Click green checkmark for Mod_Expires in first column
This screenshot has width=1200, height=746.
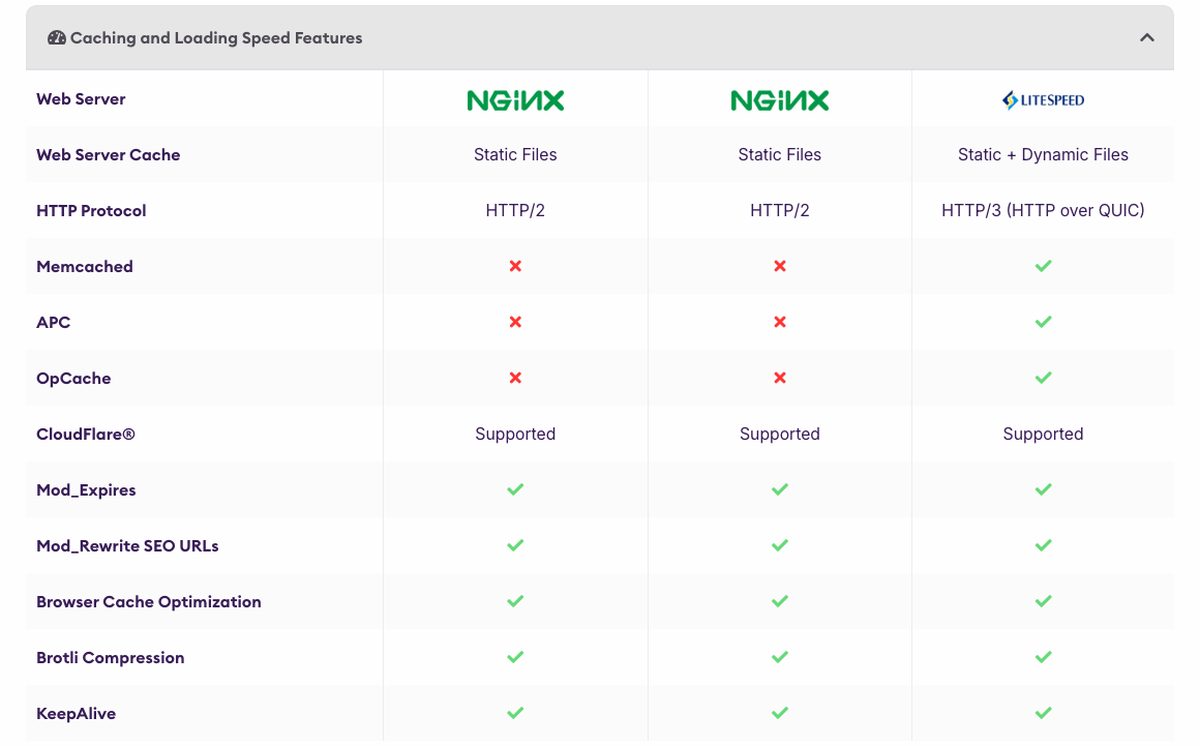tap(515, 490)
